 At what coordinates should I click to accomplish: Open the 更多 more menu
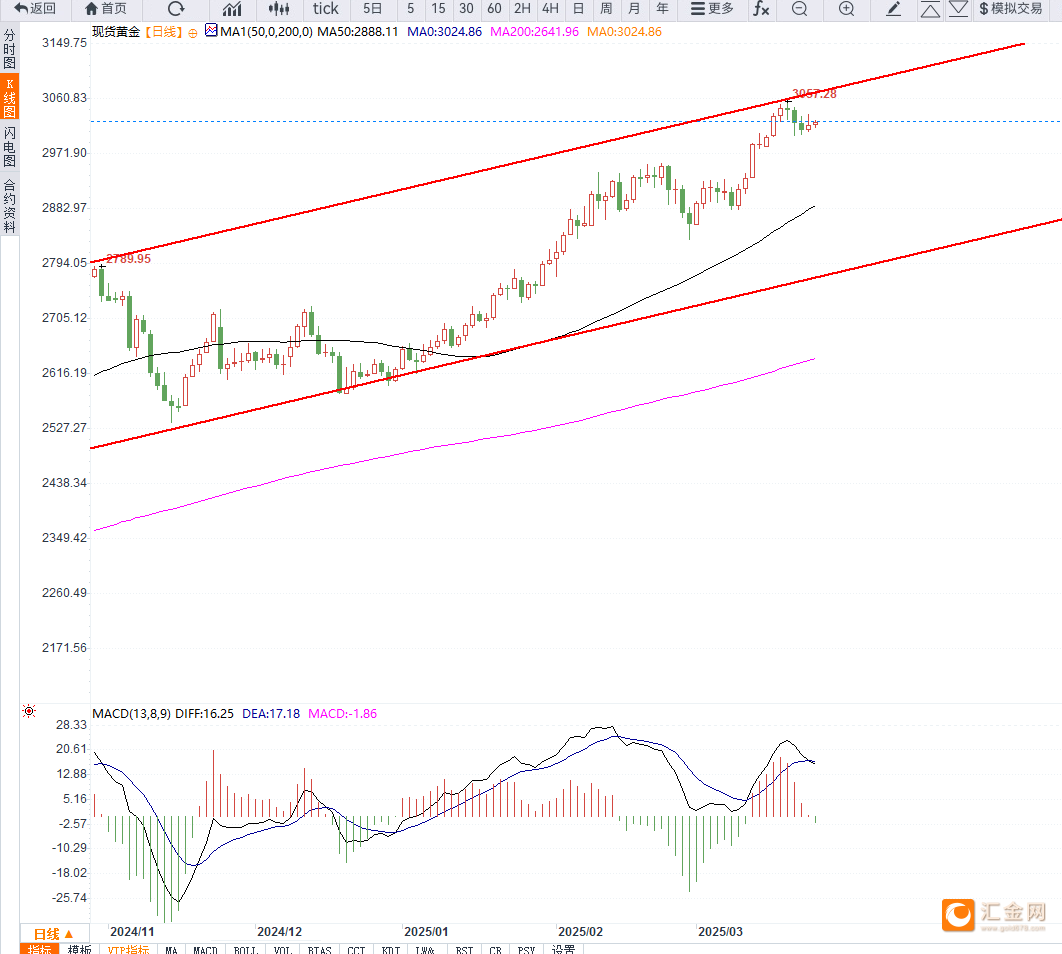click(712, 9)
